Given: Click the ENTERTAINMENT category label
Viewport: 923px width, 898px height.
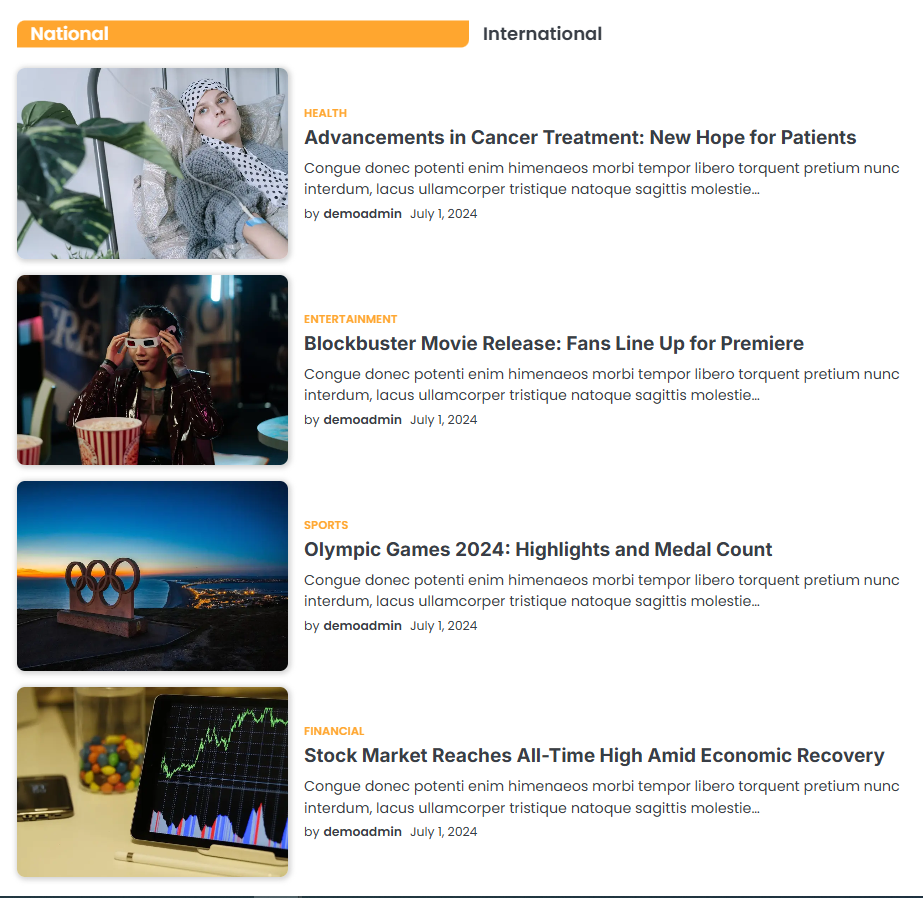Looking at the screenshot, I should coord(350,319).
